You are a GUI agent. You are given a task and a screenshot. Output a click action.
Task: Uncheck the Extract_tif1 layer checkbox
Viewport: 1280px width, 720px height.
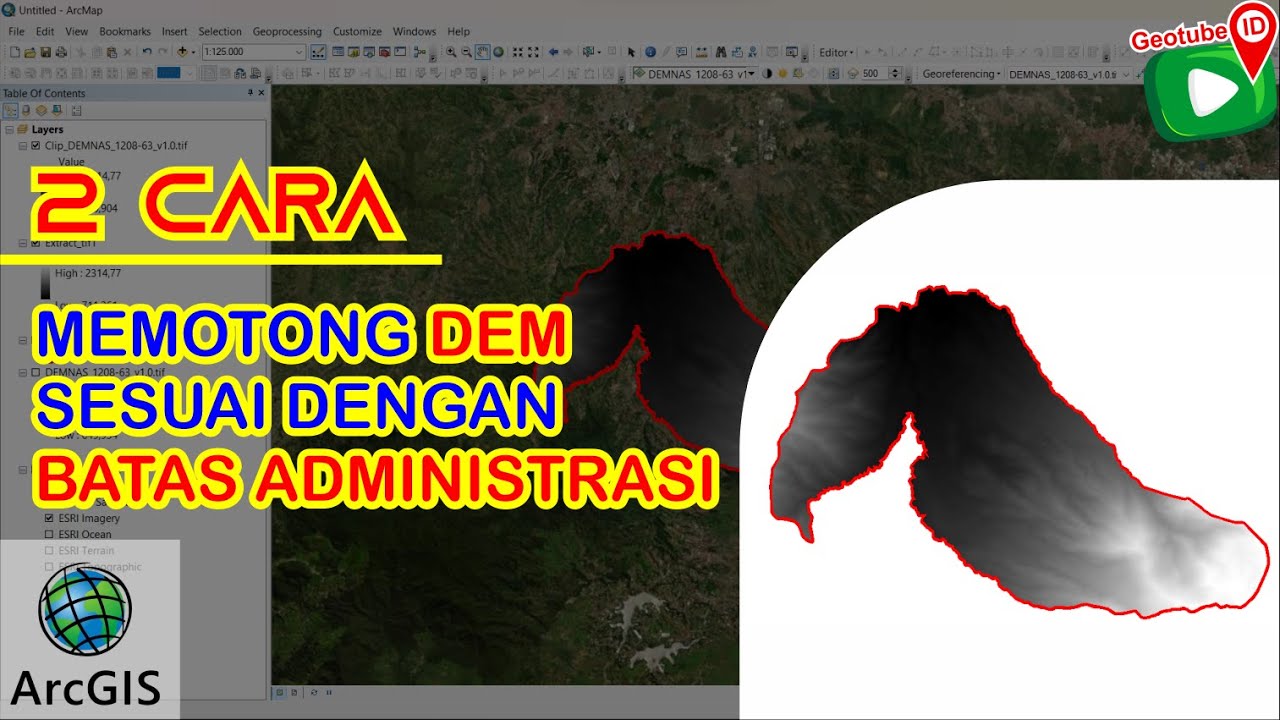coord(36,243)
